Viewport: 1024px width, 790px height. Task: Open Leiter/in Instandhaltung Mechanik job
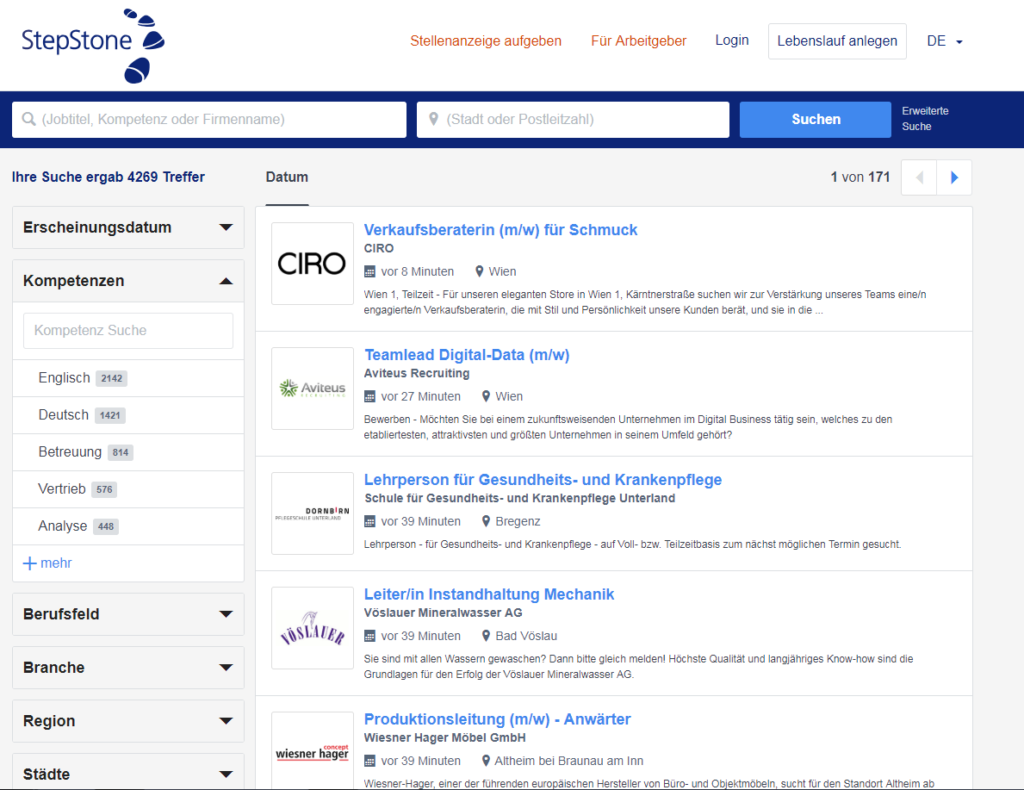488,594
